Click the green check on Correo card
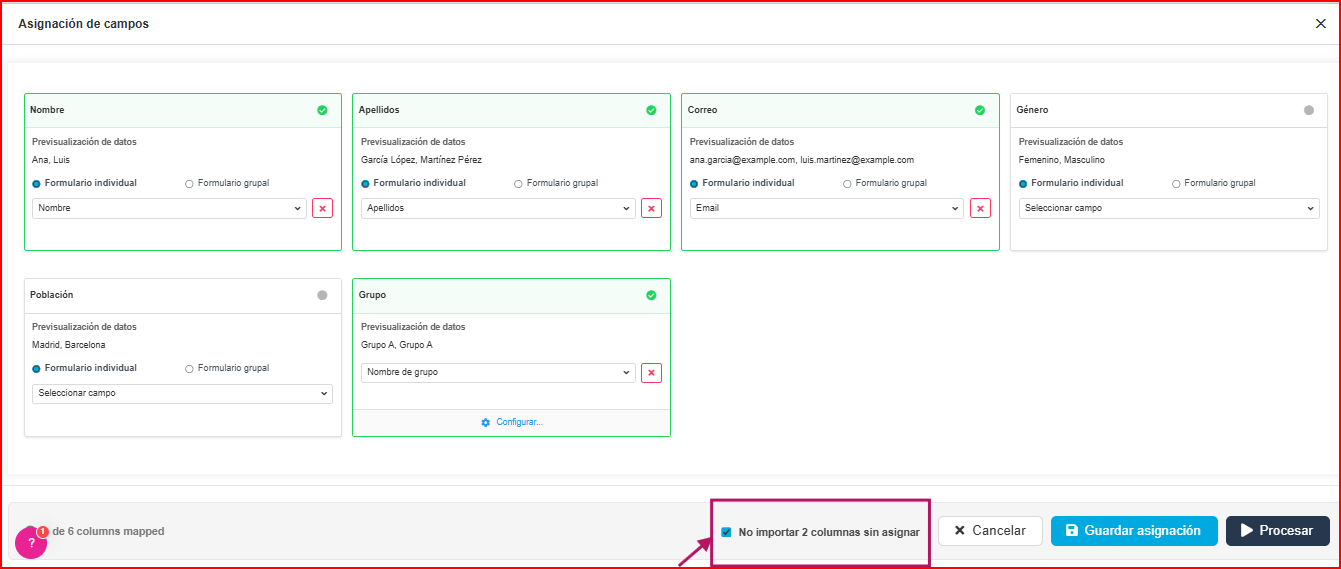This screenshot has height=569, width=1341. 980,110
